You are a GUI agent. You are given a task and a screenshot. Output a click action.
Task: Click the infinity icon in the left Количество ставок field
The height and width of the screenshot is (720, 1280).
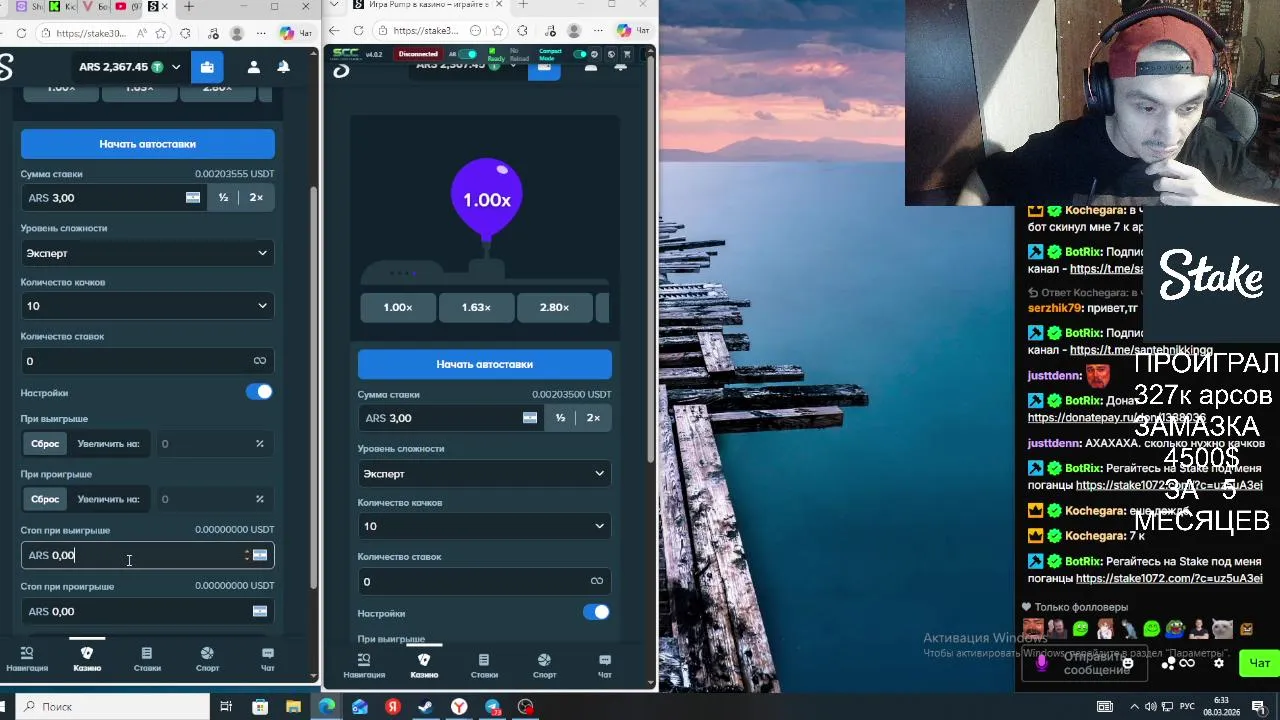click(260, 361)
